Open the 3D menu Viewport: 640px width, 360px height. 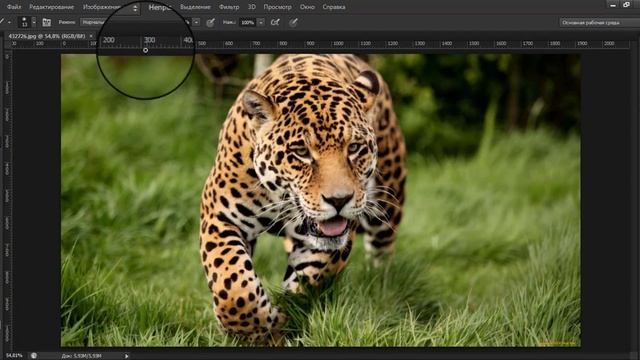click(x=252, y=7)
